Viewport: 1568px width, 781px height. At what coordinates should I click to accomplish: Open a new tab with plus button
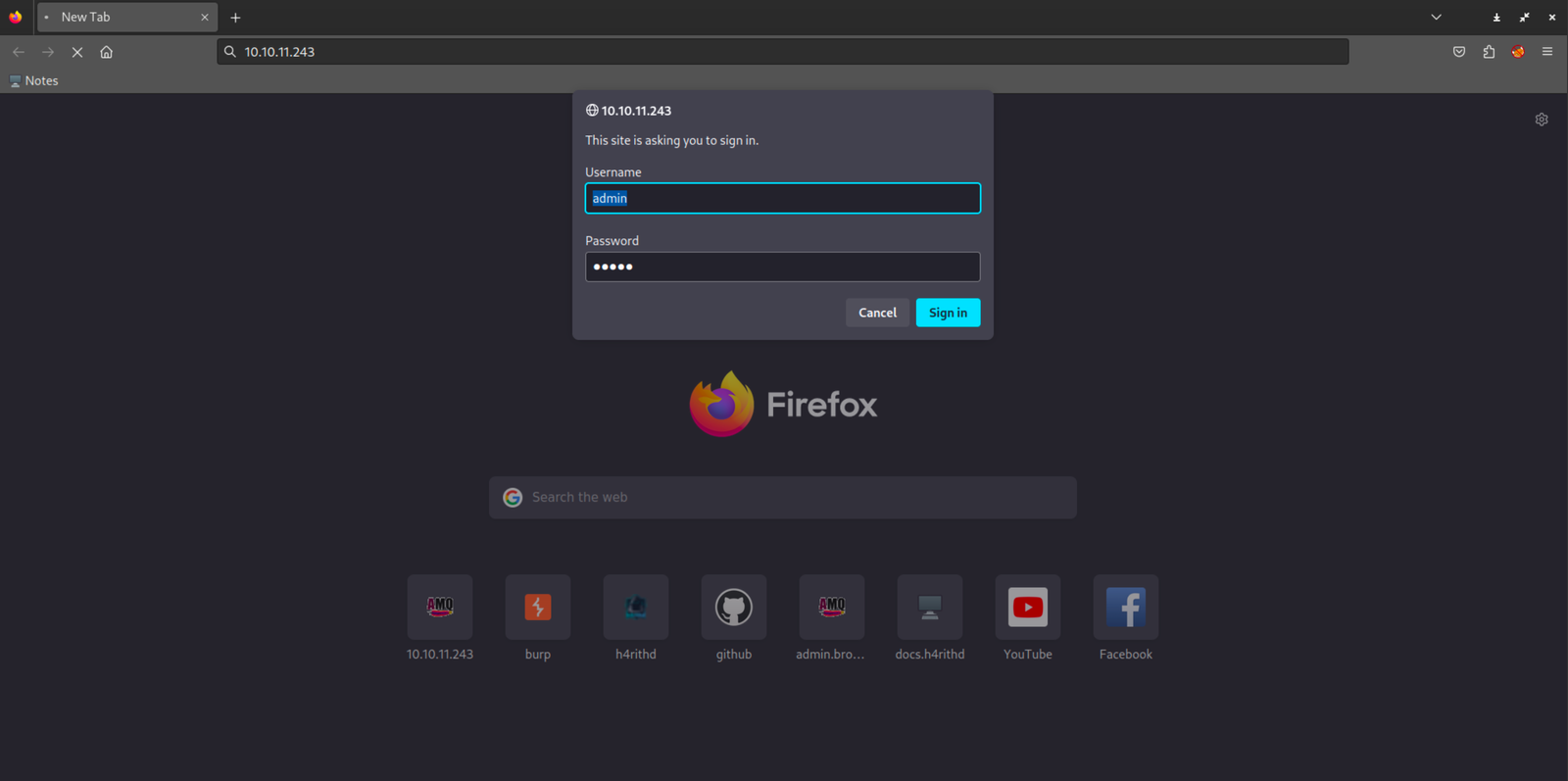tap(235, 18)
